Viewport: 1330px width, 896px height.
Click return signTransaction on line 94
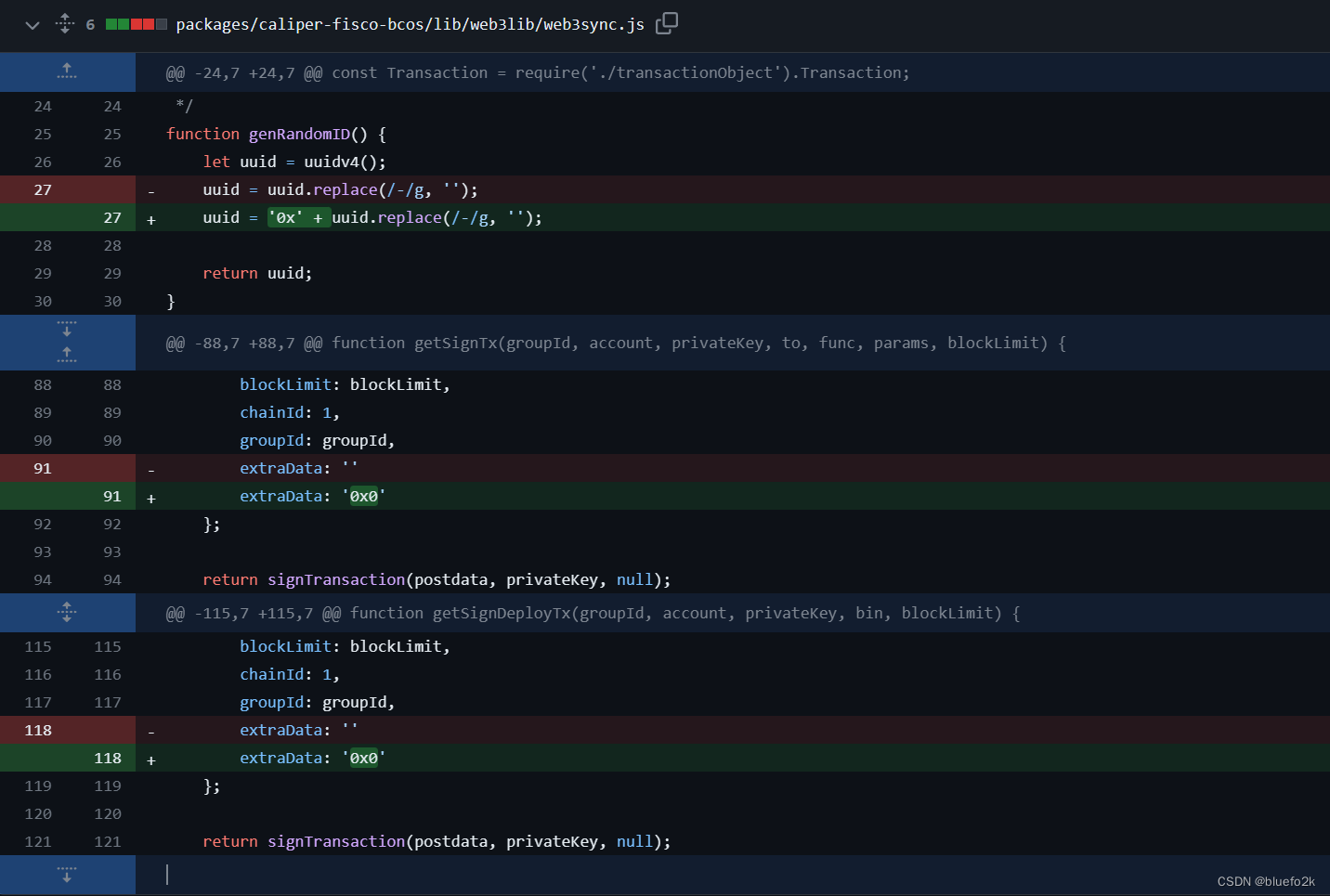pos(437,579)
